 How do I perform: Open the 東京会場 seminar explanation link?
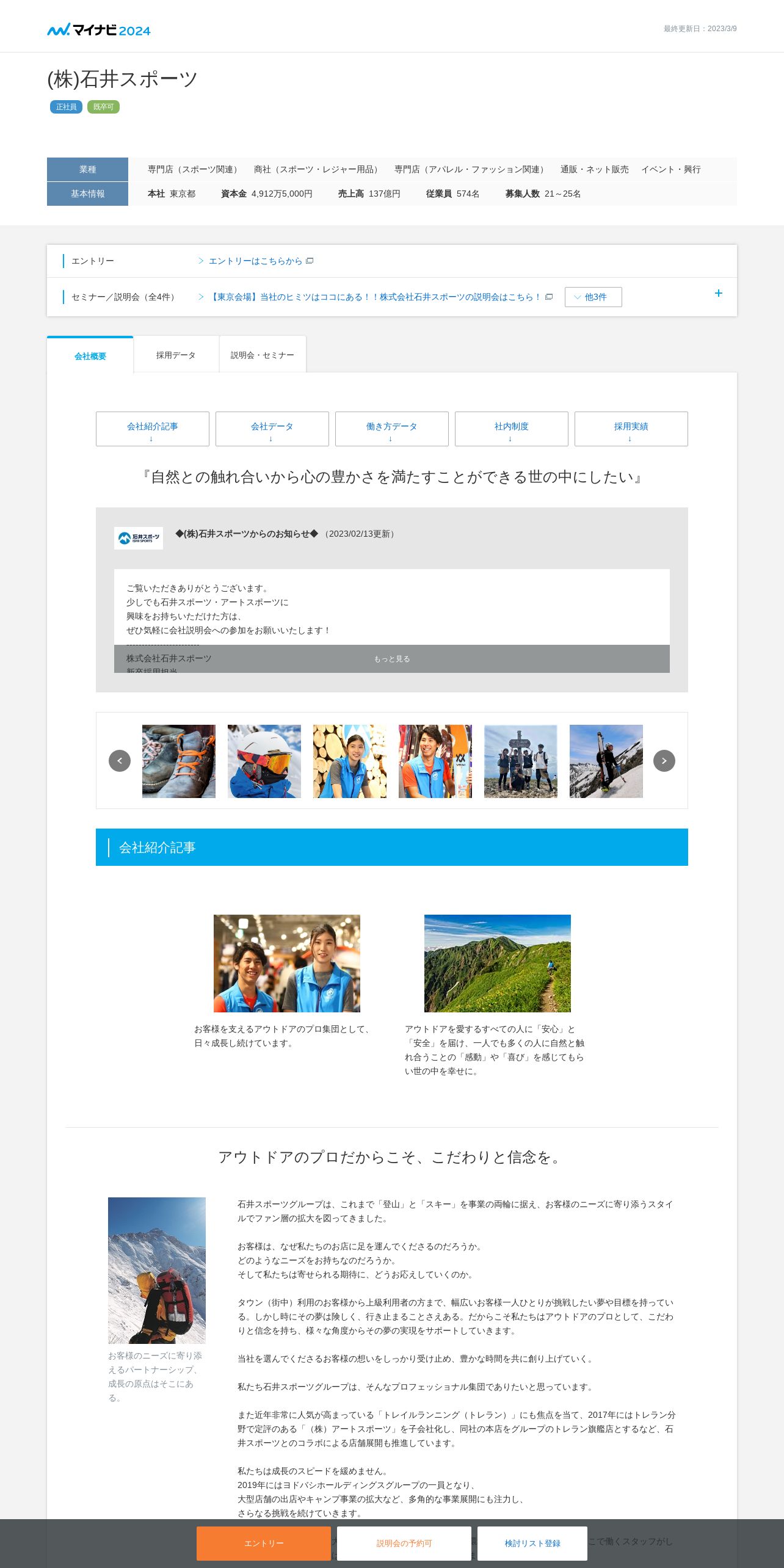click(x=375, y=297)
